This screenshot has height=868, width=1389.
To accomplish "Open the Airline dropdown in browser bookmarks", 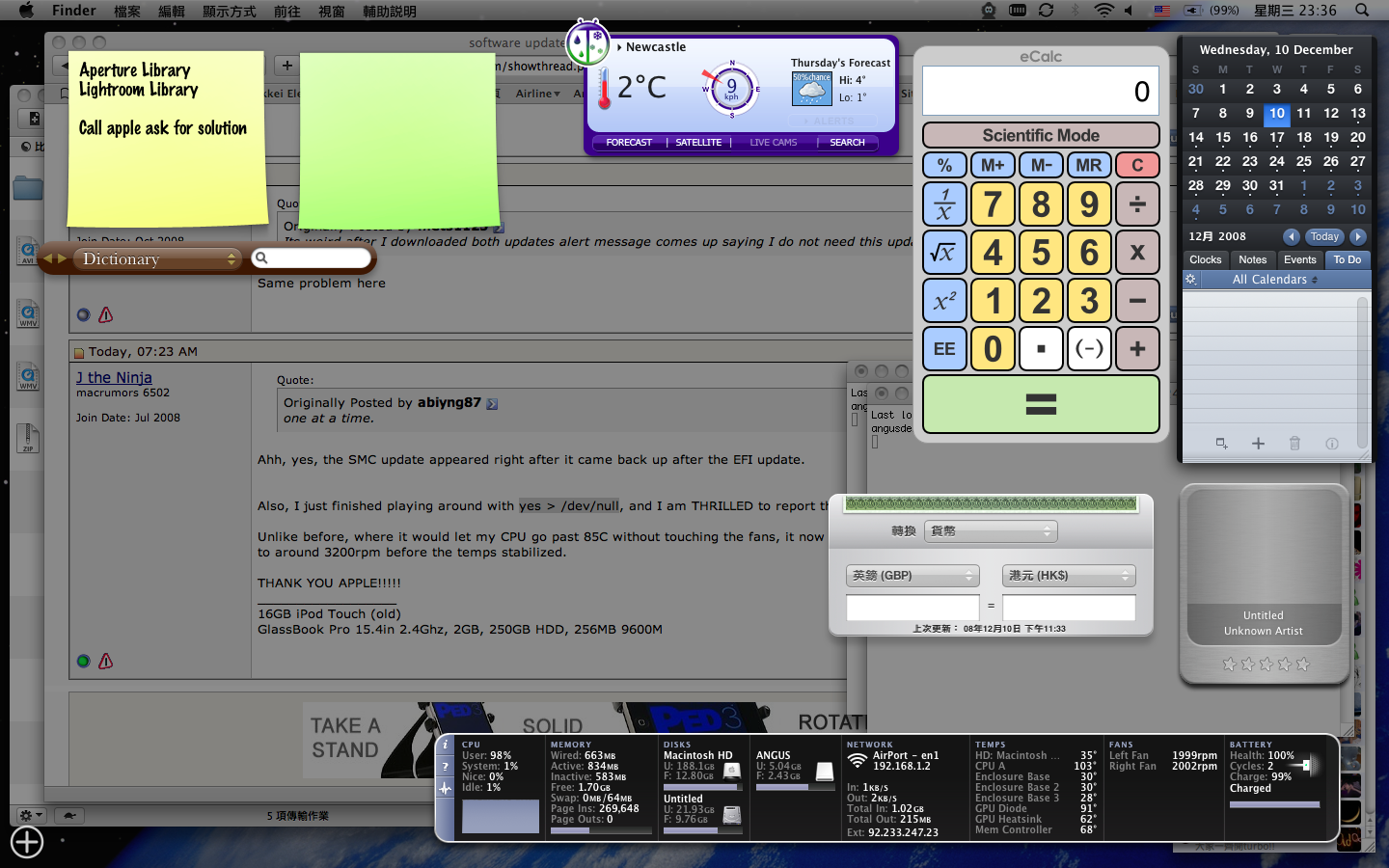I will click(538, 94).
